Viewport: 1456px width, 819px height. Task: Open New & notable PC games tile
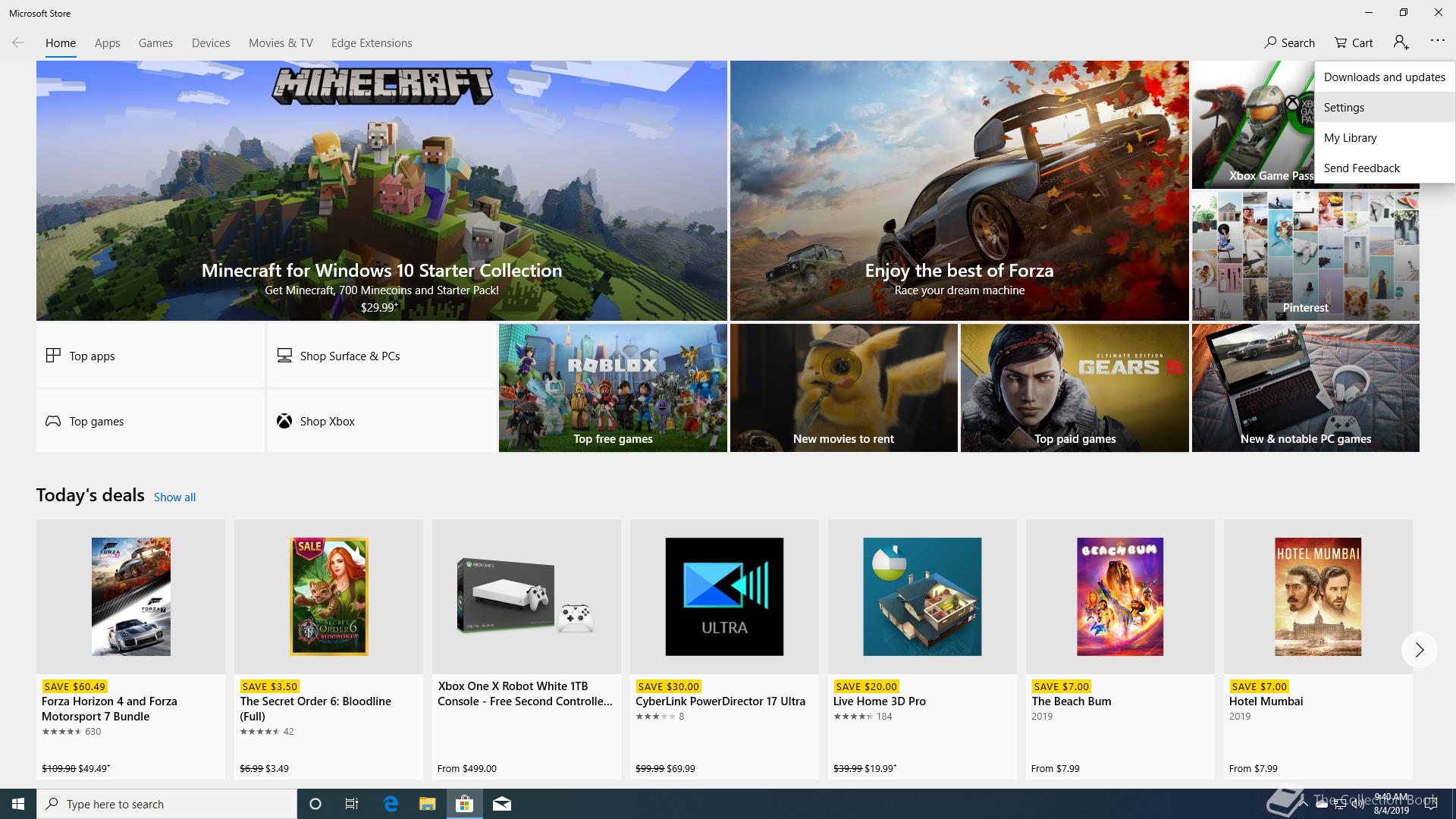point(1305,388)
